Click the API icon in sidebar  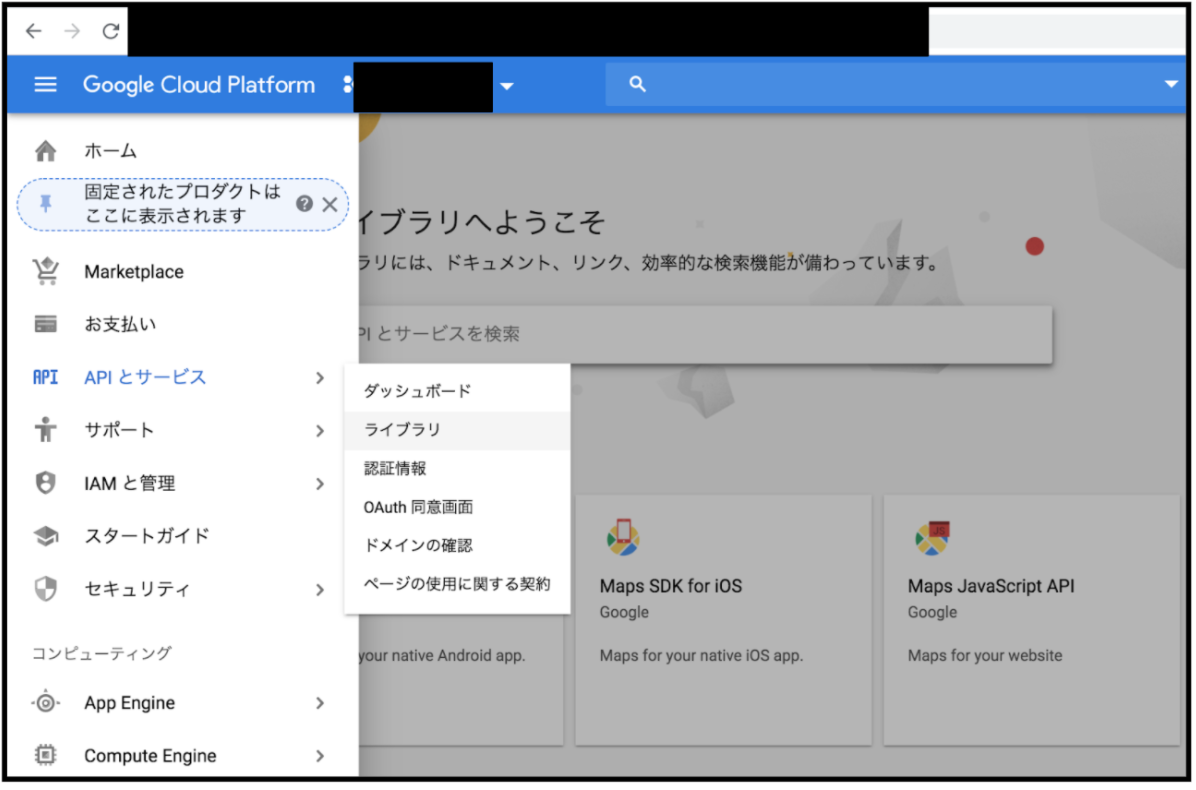point(46,378)
